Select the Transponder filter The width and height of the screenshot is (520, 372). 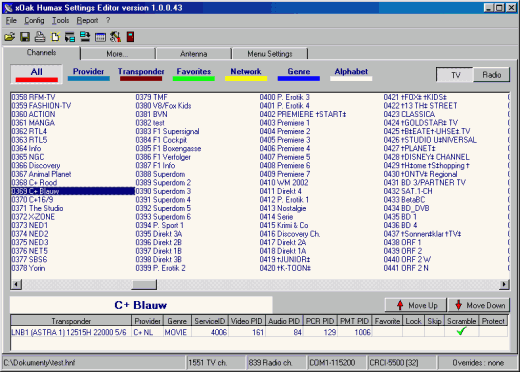pos(141,74)
